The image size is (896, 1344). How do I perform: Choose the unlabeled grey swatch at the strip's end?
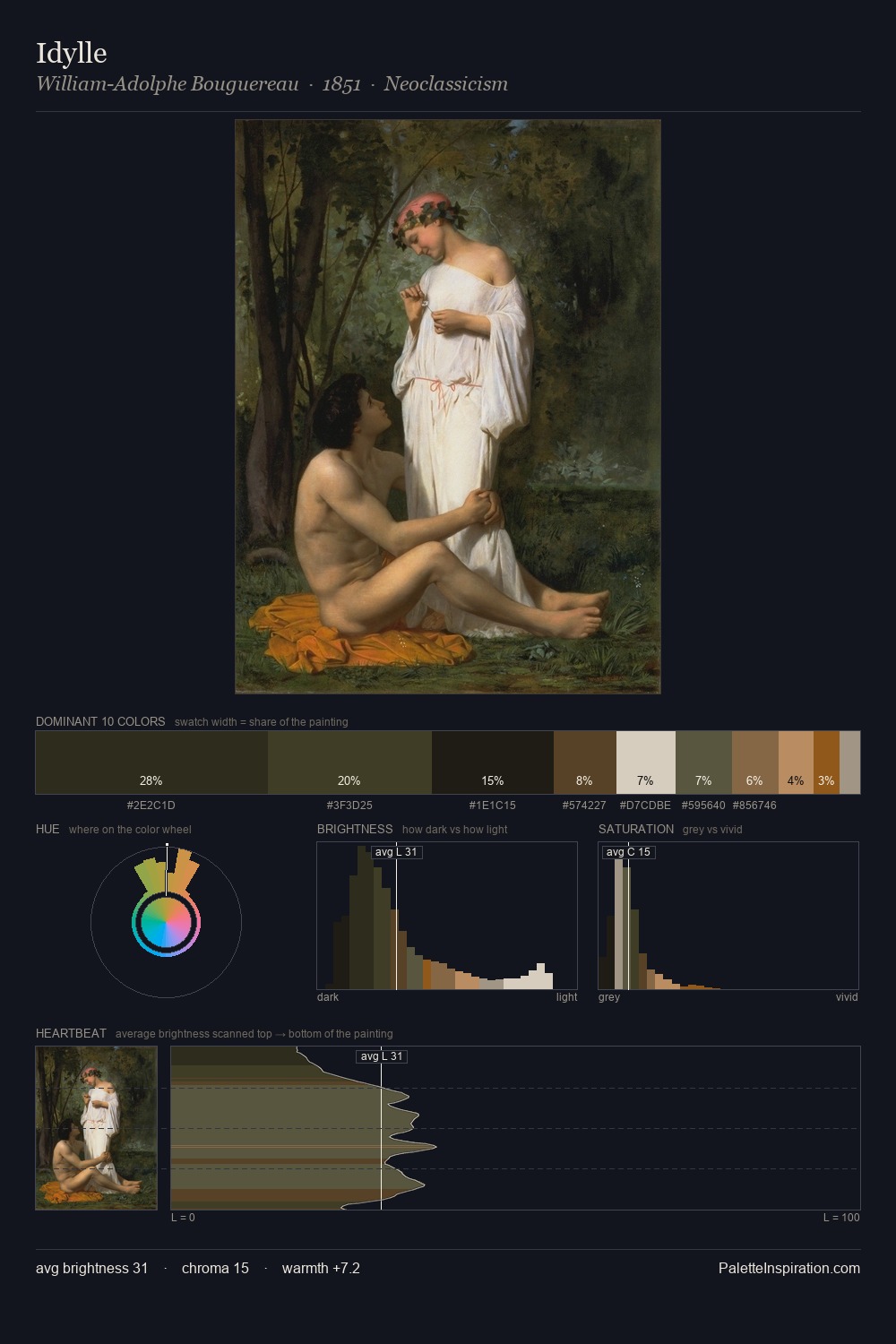(849, 762)
